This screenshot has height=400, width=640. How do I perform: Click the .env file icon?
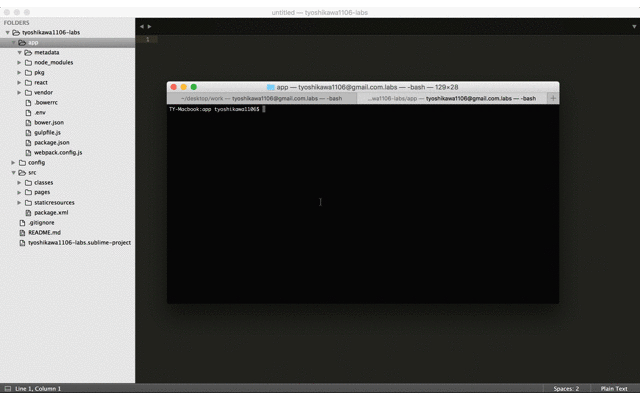(28, 112)
